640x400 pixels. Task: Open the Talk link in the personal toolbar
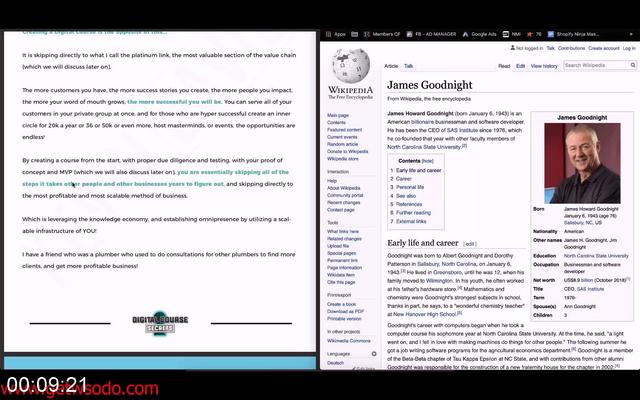pyautogui.click(x=550, y=48)
